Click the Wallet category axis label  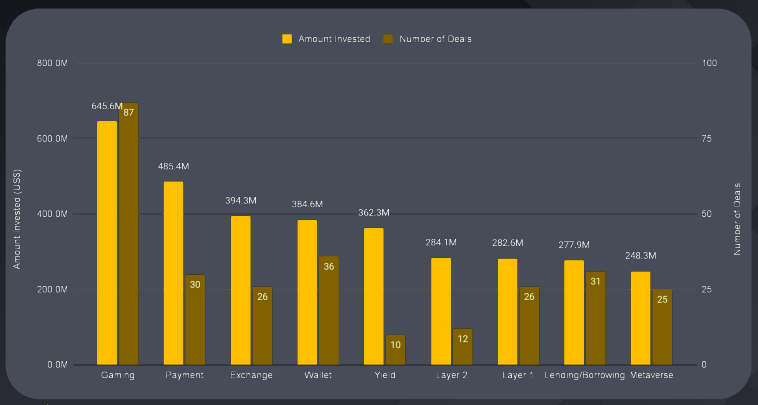click(318, 375)
